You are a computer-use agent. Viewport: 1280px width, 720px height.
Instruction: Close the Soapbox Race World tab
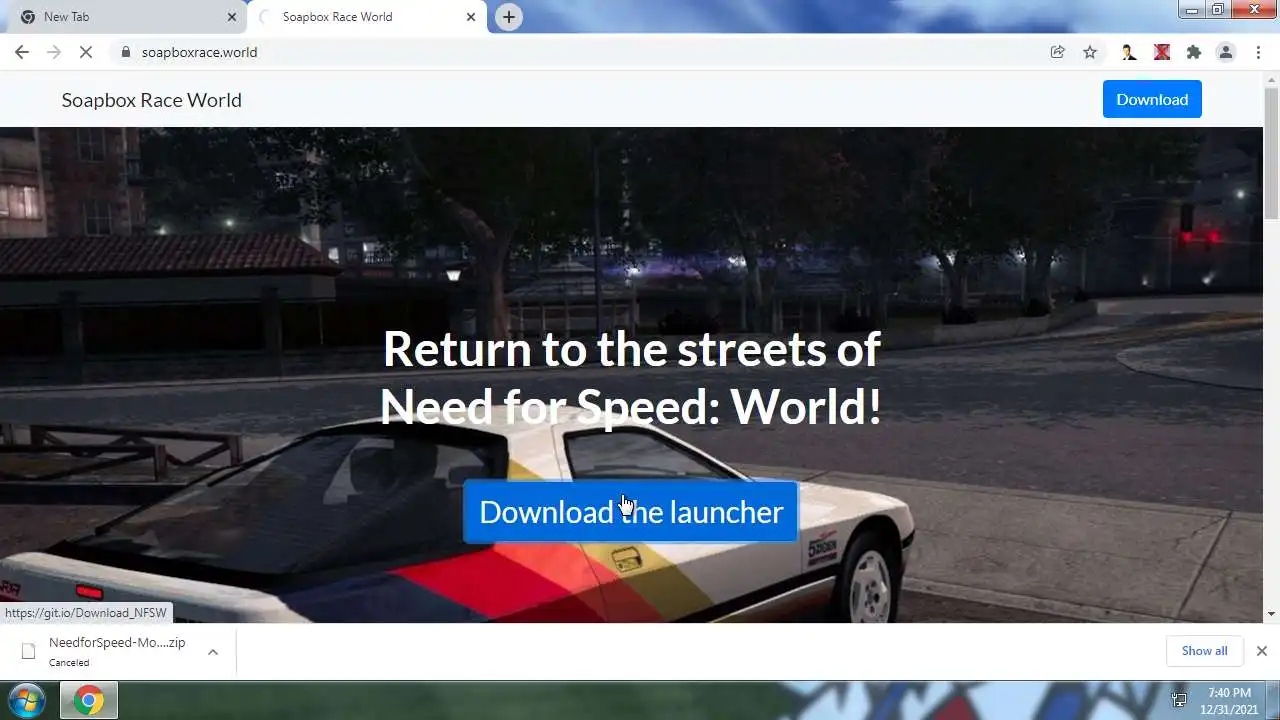coord(471,17)
